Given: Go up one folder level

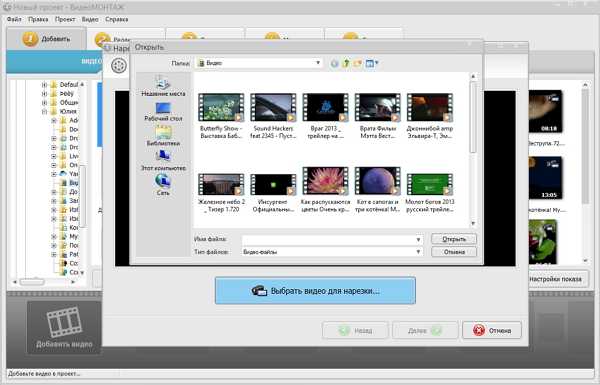Looking at the screenshot, I should click(346, 63).
